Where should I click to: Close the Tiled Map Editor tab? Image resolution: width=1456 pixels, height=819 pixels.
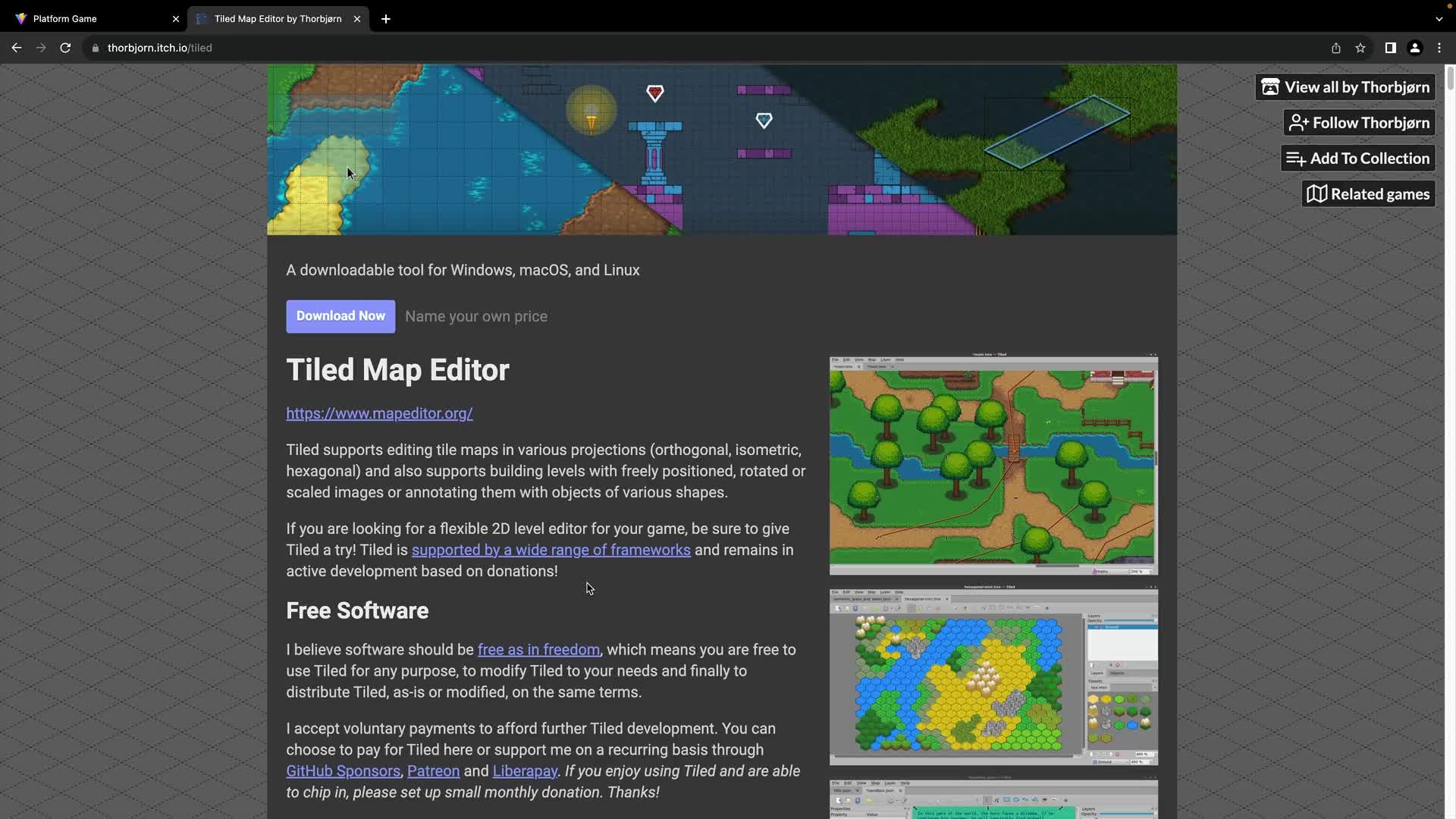click(357, 19)
